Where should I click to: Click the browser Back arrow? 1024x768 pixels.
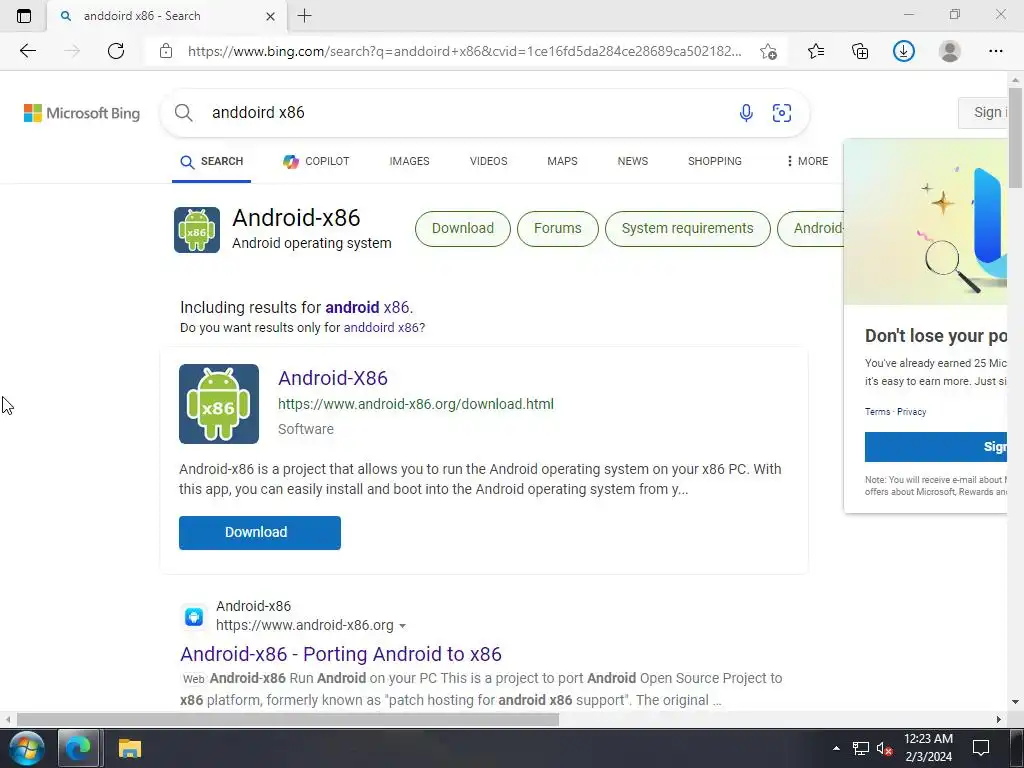pos(27,51)
